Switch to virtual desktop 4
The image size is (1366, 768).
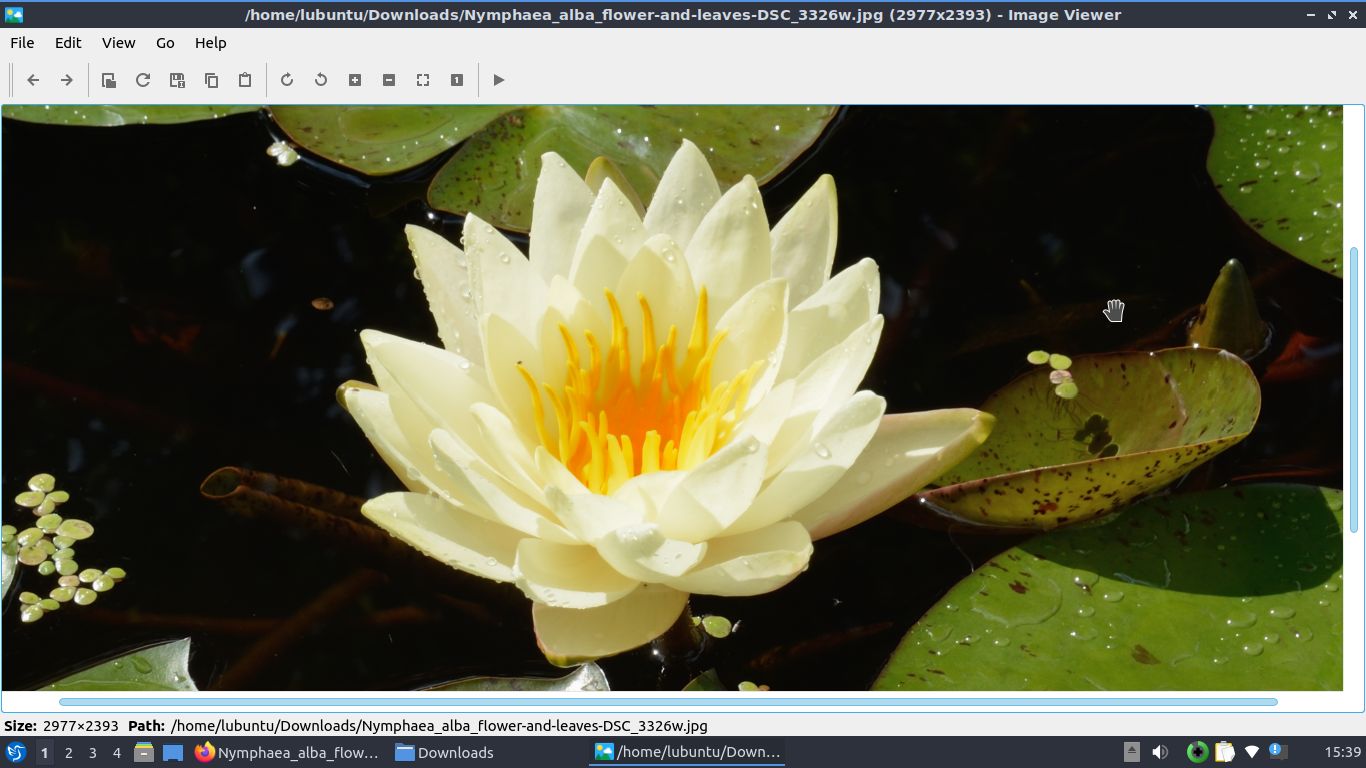pos(116,753)
